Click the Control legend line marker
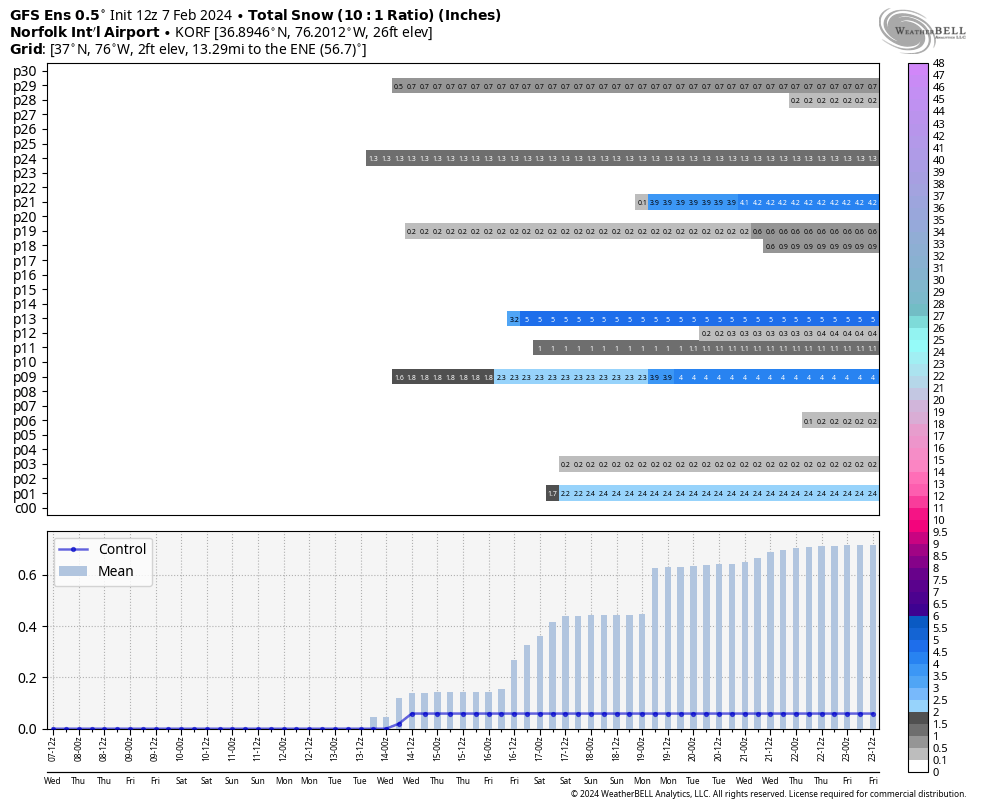 73,550
